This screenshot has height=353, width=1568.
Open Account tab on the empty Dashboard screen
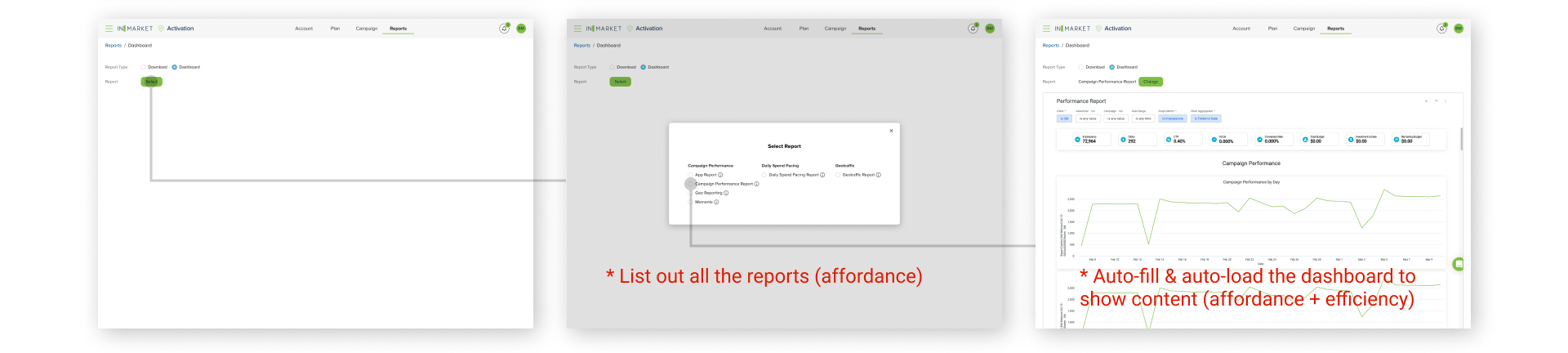click(x=304, y=29)
